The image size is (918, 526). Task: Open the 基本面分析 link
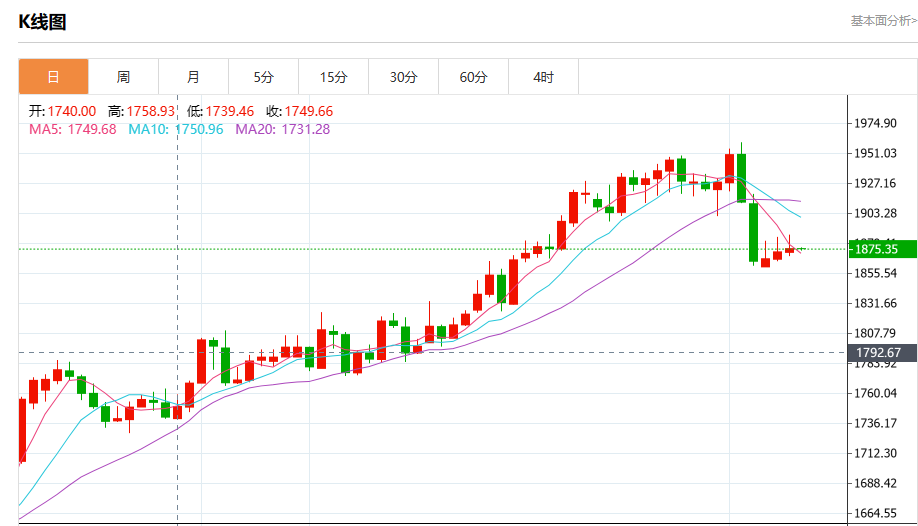pyautogui.click(x=882, y=21)
